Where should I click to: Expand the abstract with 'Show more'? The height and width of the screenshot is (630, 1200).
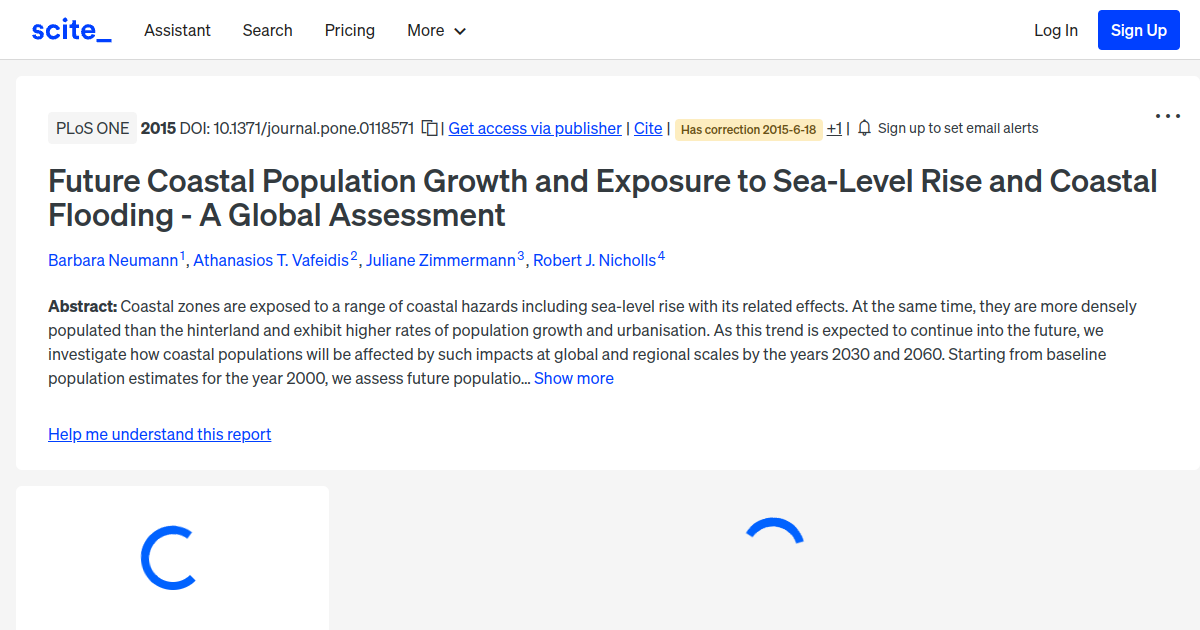click(x=573, y=378)
